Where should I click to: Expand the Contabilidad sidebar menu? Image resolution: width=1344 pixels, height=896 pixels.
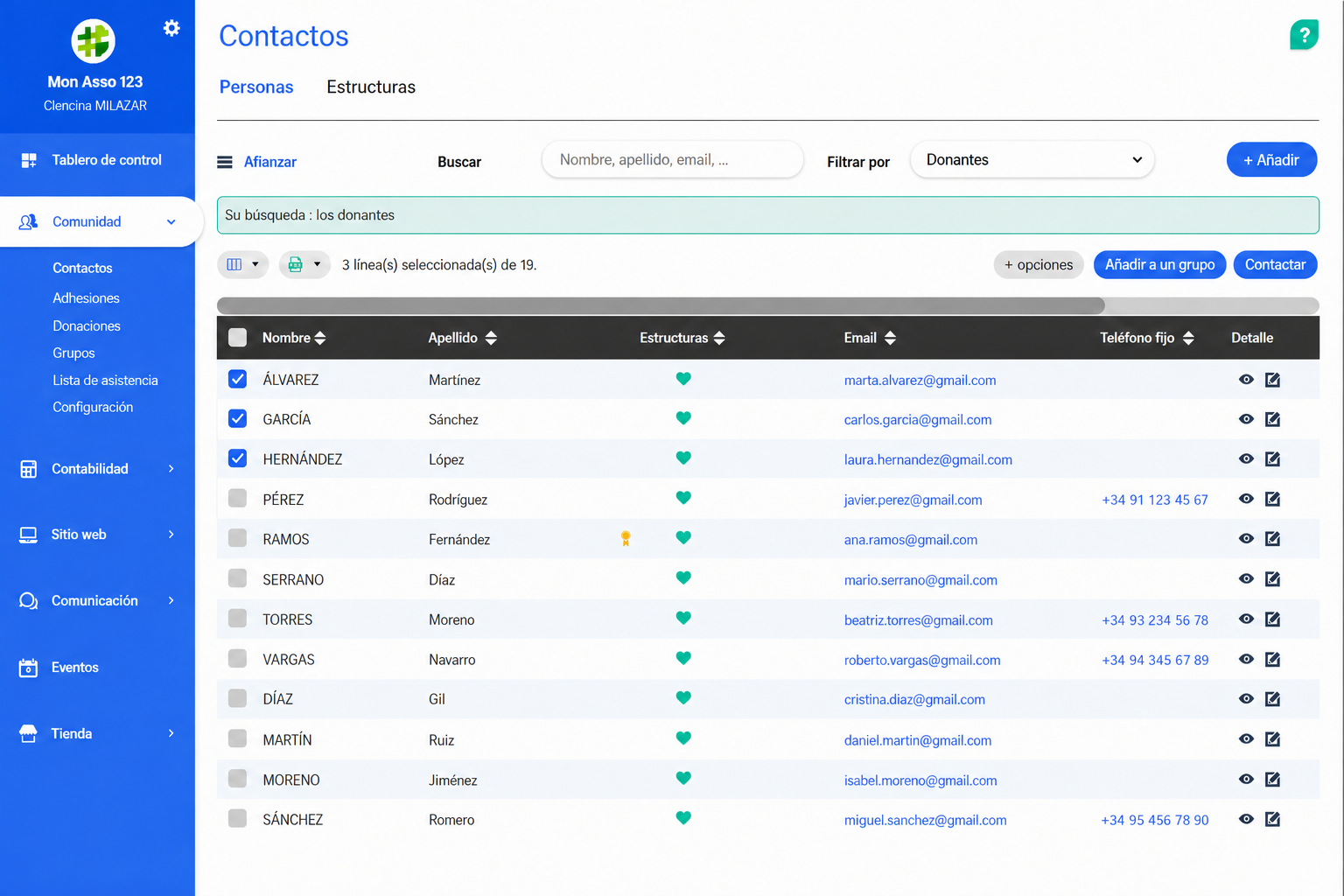tap(97, 469)
